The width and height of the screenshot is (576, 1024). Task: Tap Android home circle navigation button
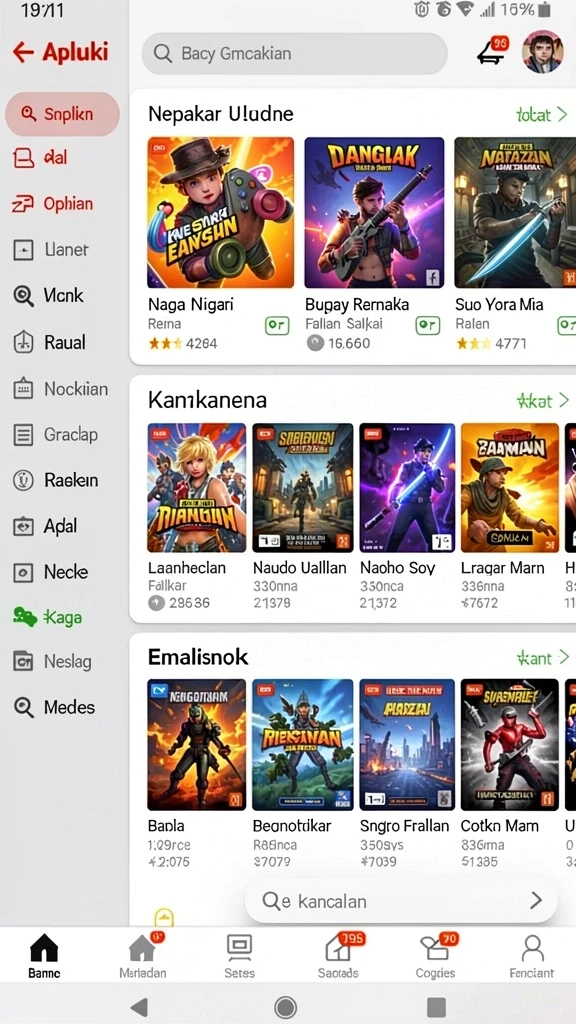coord(285,1006)
